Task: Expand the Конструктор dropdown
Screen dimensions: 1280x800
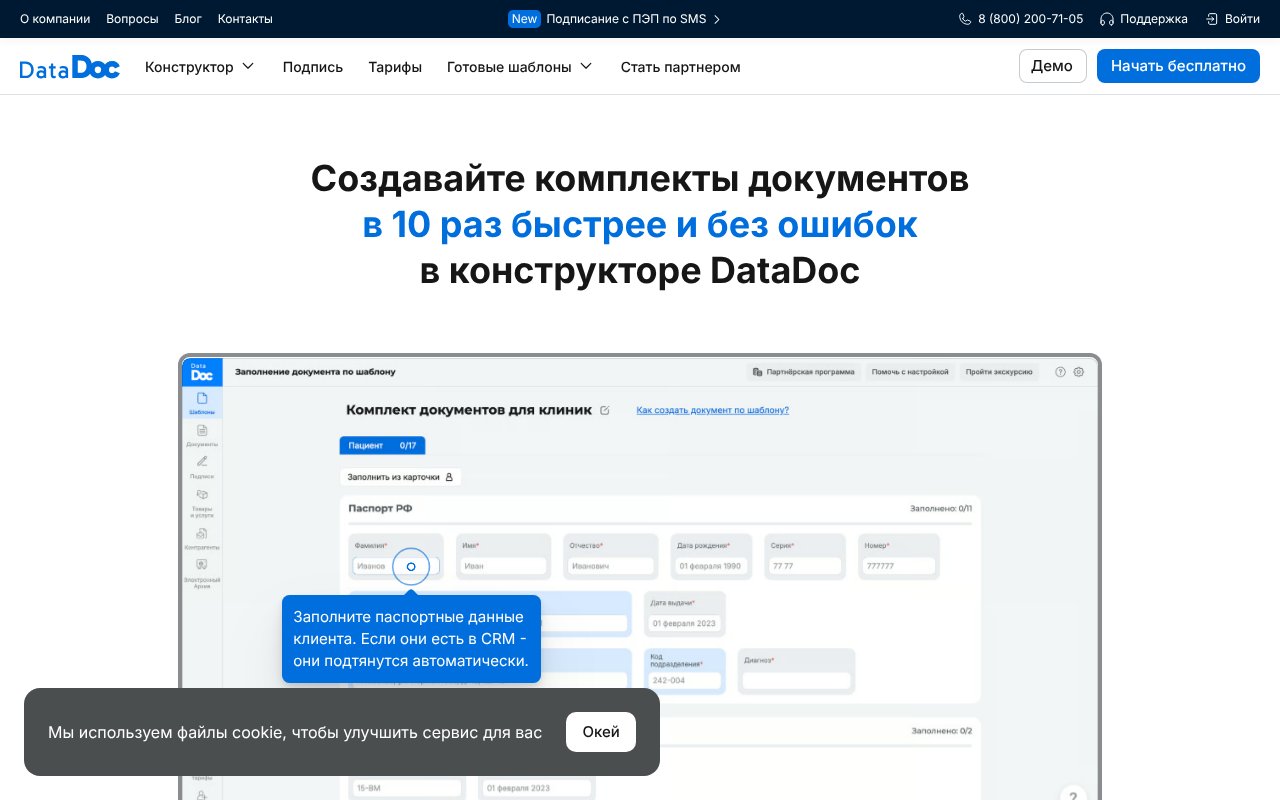Action: [200, 66]
